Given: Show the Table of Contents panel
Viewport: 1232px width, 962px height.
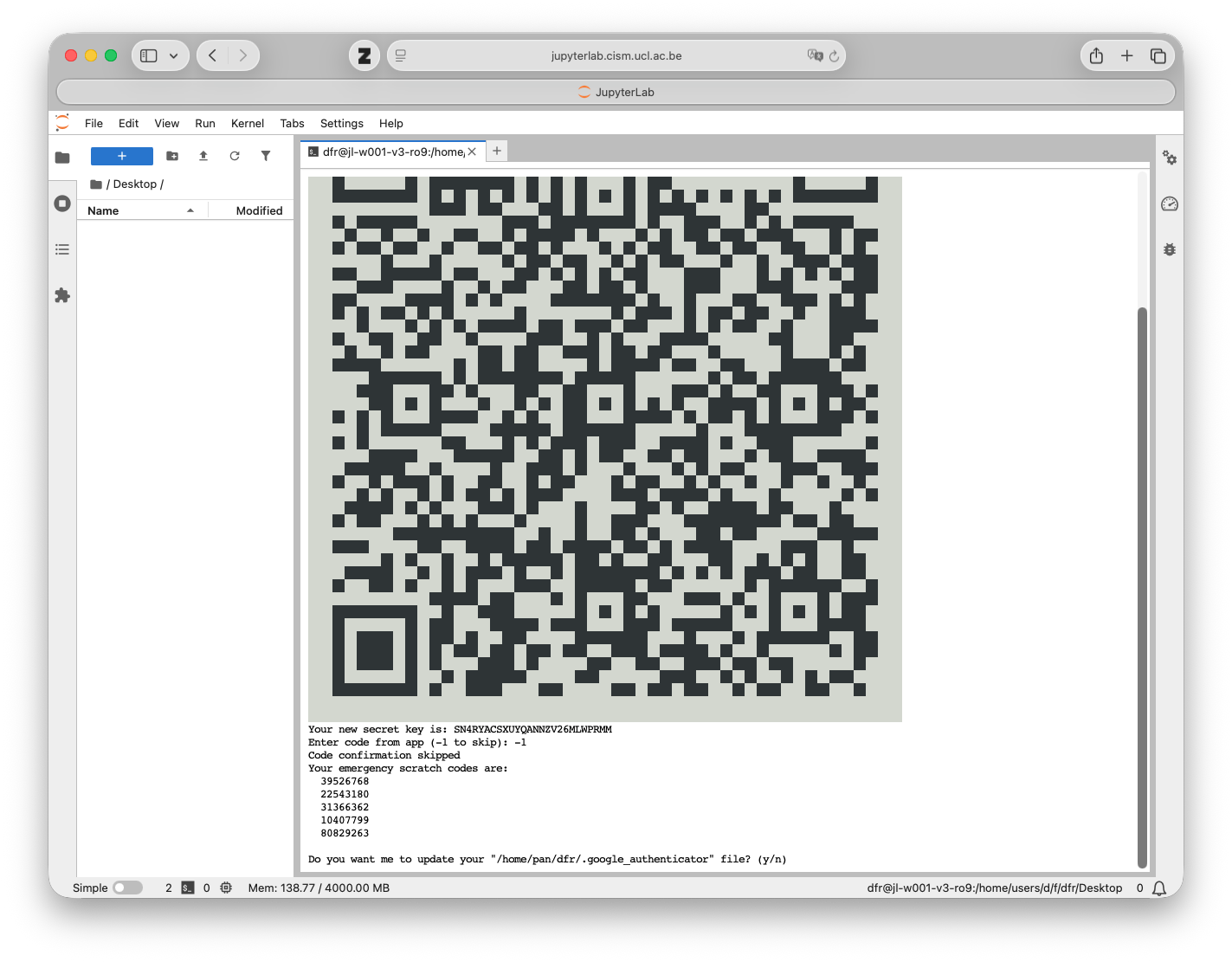Looking at the screenshot, I should point(62,249).
